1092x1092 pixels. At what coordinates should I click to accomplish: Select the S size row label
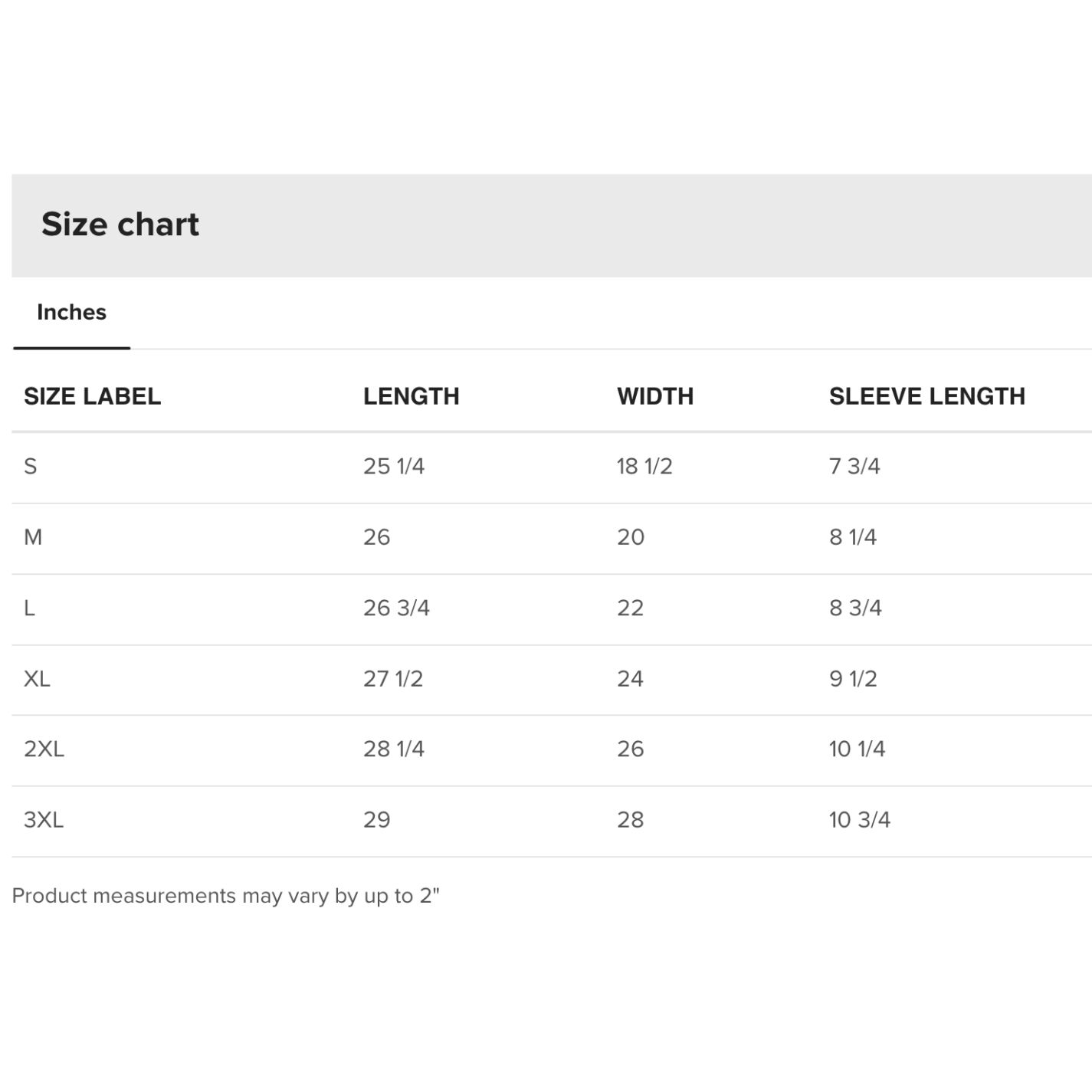tap(31, 466)
